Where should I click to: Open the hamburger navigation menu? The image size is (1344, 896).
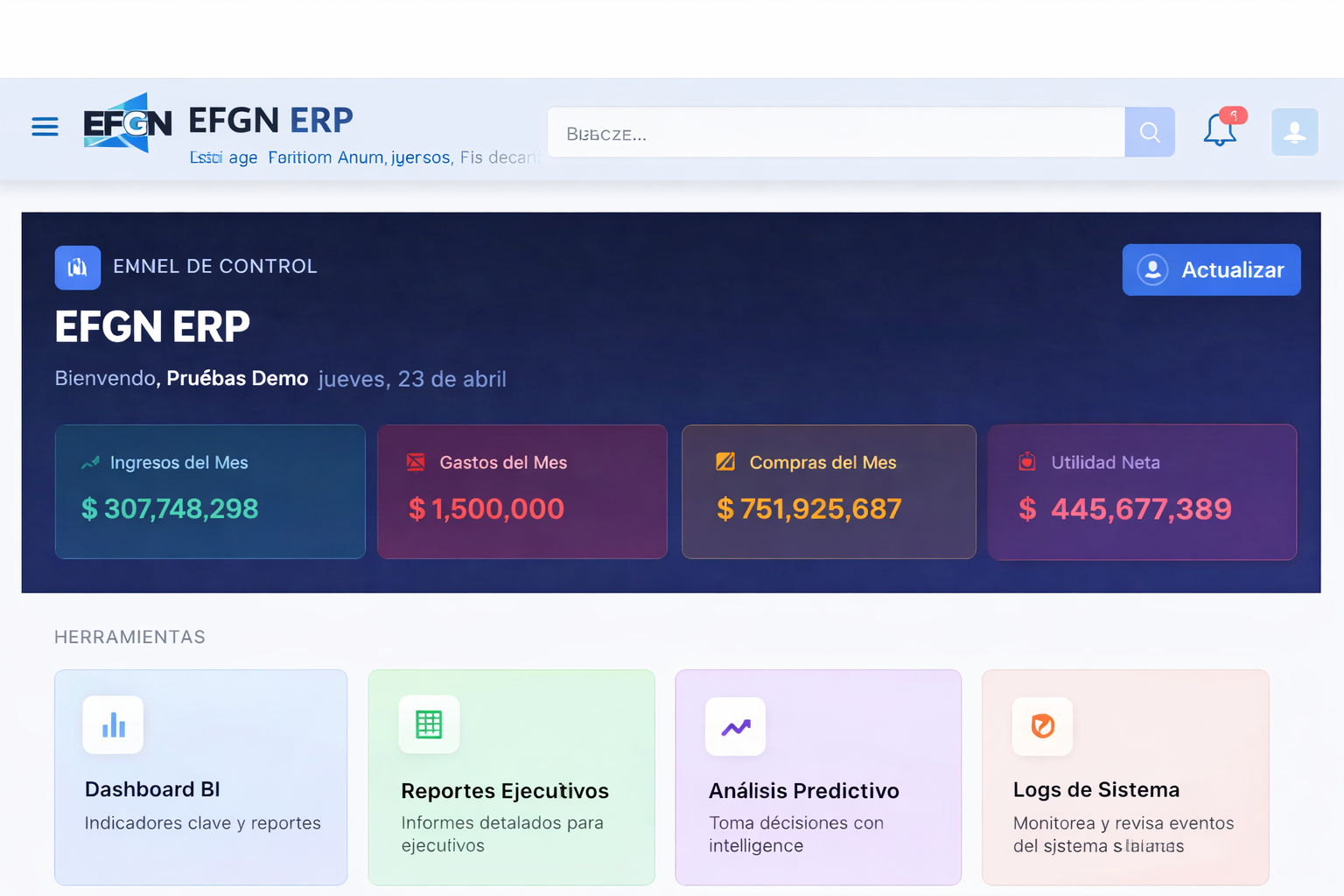tap(45, 127)
